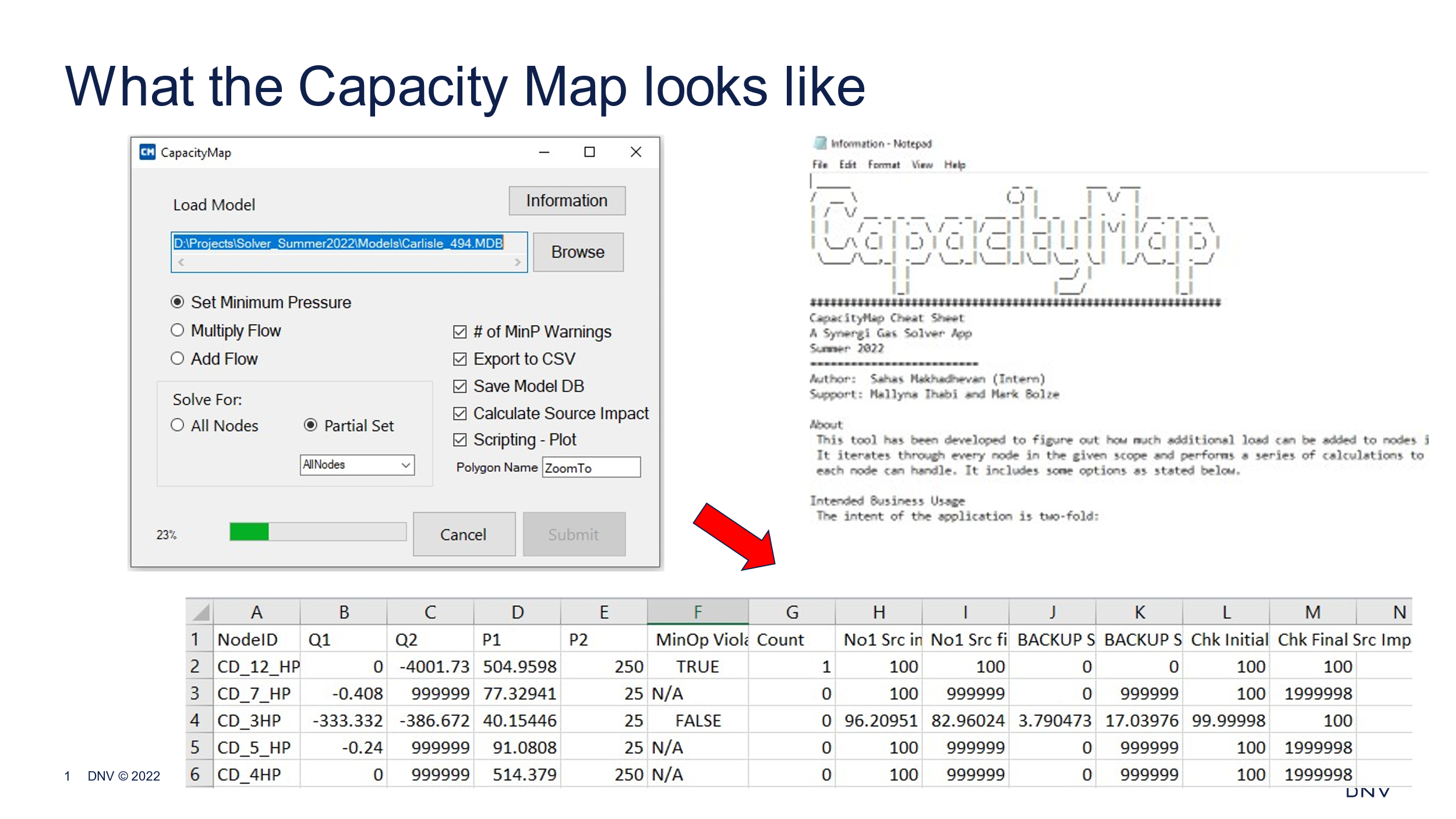
Task: Select row 4 header in spreadsheet
Action: 199,721
